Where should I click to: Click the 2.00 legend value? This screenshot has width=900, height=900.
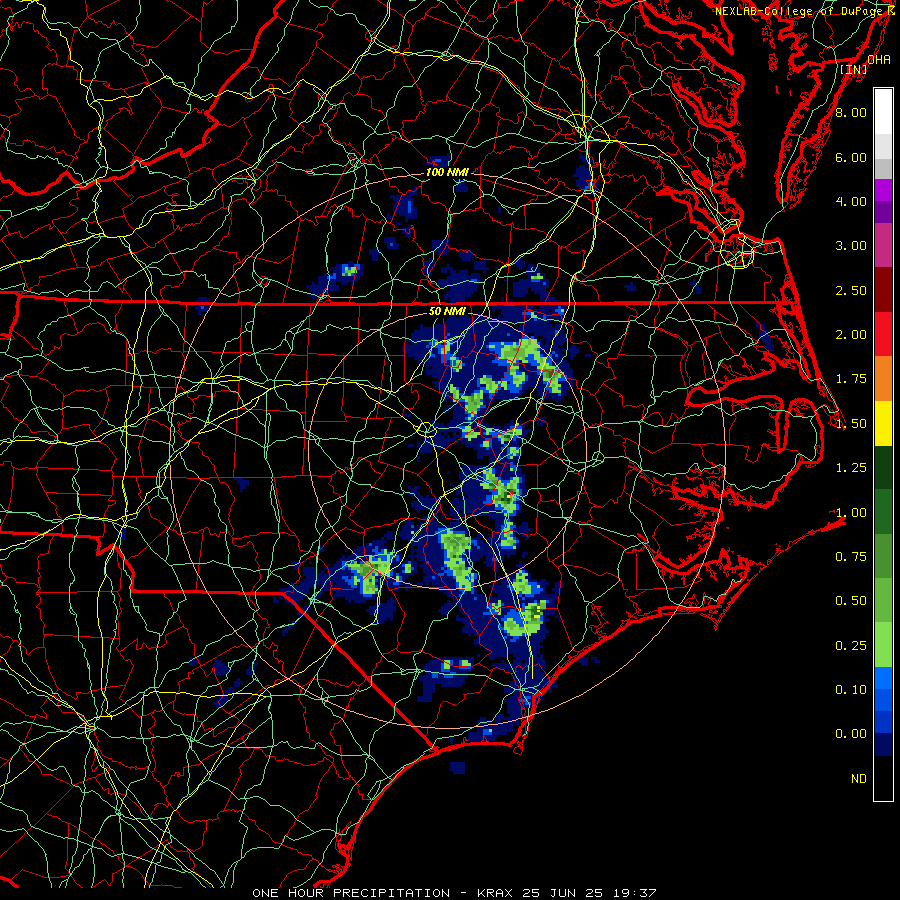[851, 335]
